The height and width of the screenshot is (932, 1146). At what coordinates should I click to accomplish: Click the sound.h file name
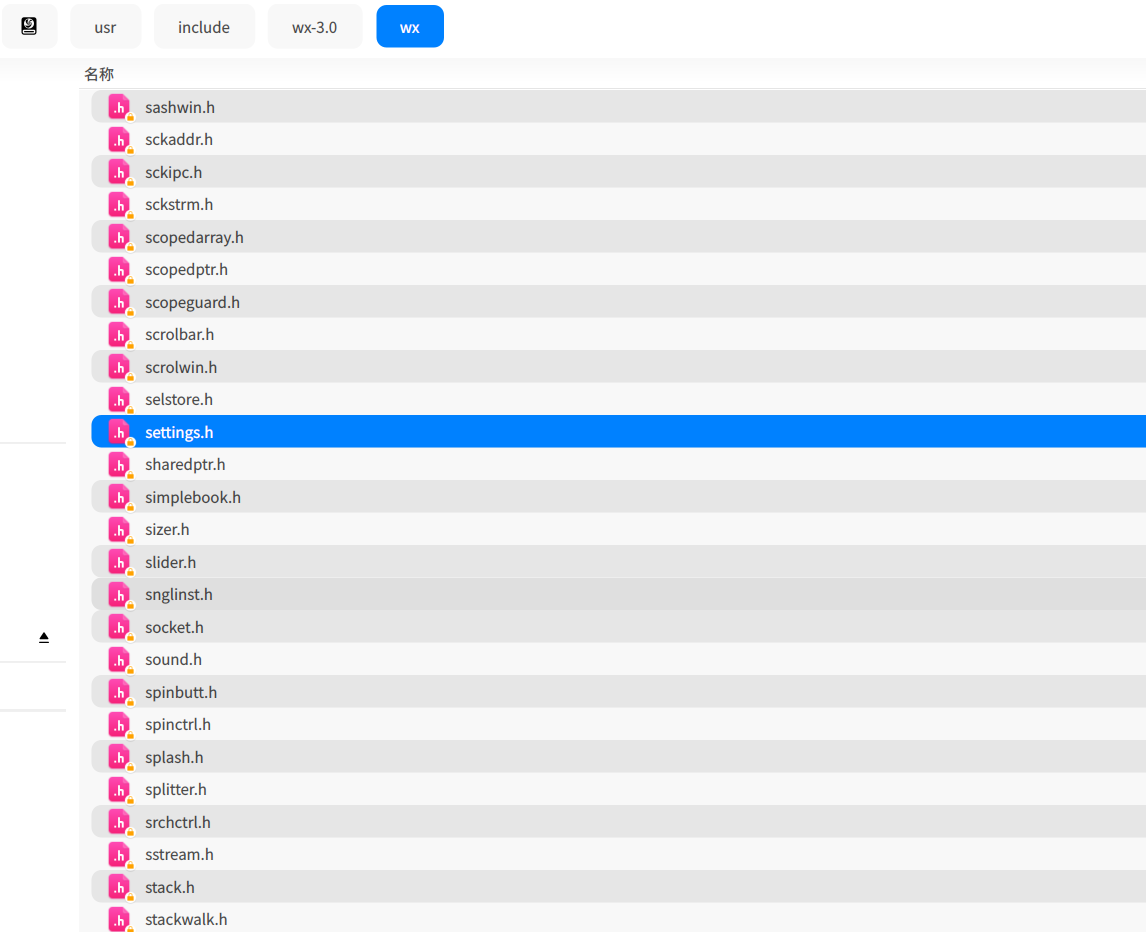(174, 660)
